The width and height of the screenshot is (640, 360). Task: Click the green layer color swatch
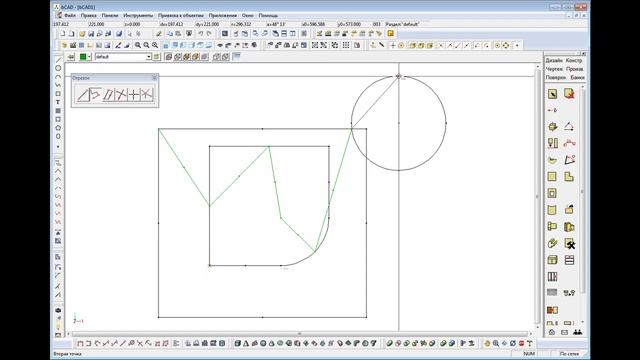pos(83,57)
